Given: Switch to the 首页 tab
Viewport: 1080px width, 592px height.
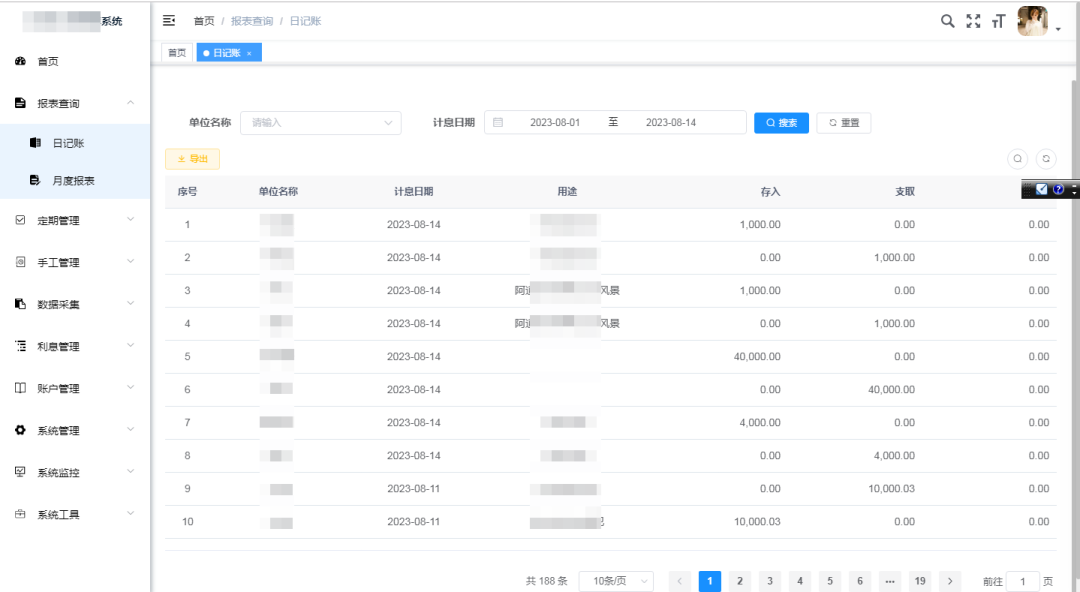Looking at the screenshot, I should coord(176,53).
